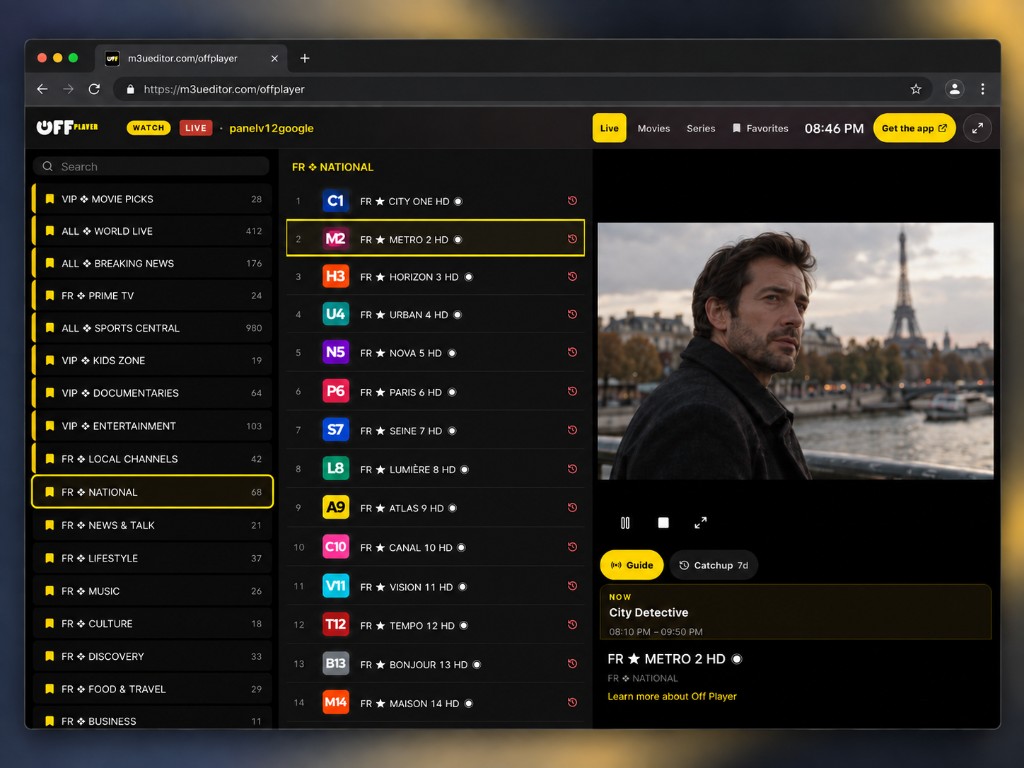Click the bookmark icon of VIP MOVIE PICKS
The image size is (1024, 768).
pos(50,199)
